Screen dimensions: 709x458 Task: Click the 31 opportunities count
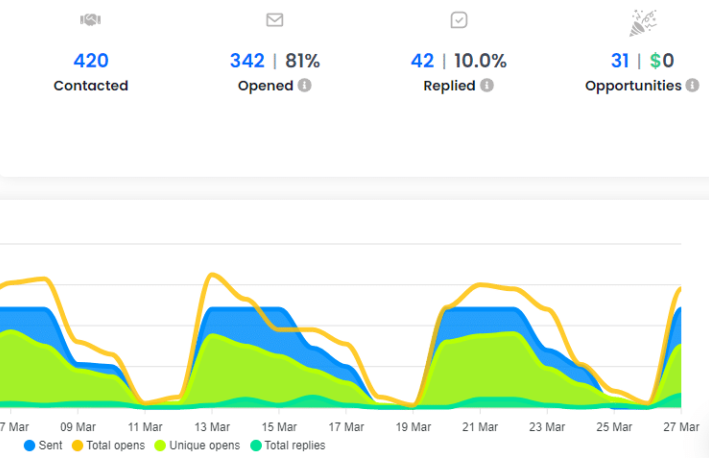coord(620,61)
